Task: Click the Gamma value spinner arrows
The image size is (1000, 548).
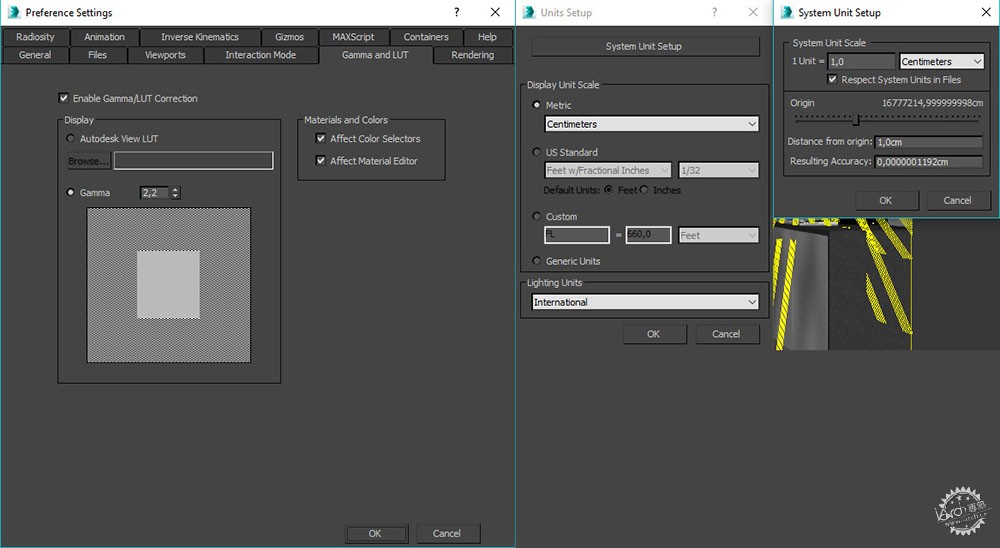Action: 176,193
